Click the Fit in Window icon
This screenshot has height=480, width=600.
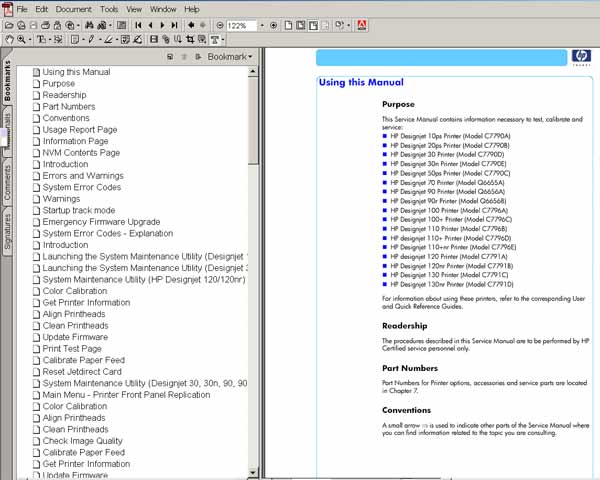click(x=301, y=26)
